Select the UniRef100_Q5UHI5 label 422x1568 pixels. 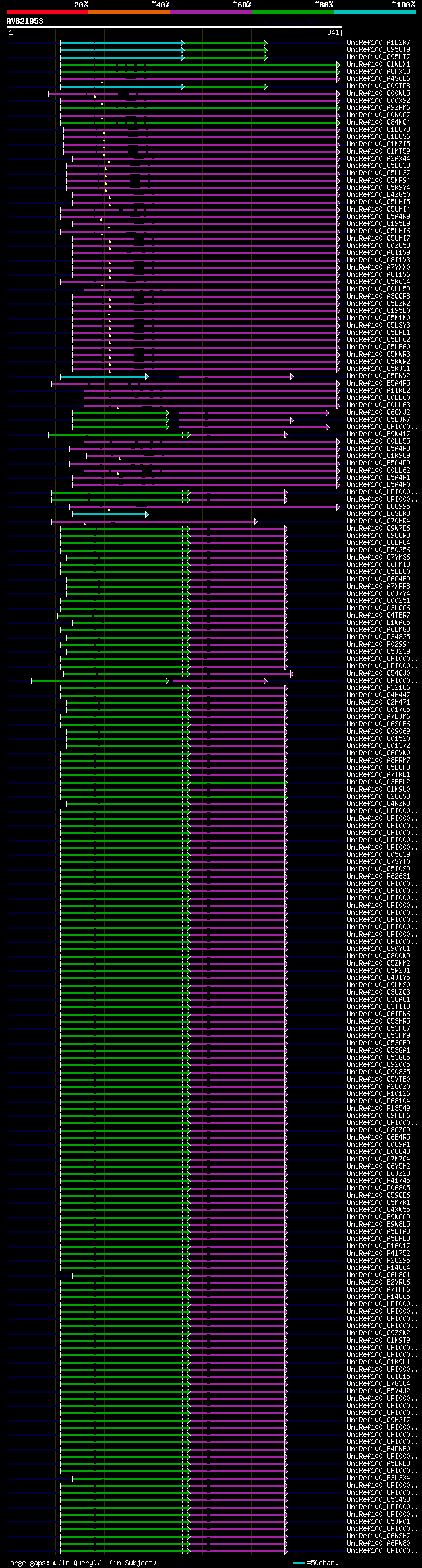pyautogui.click(x=378, y=202)
